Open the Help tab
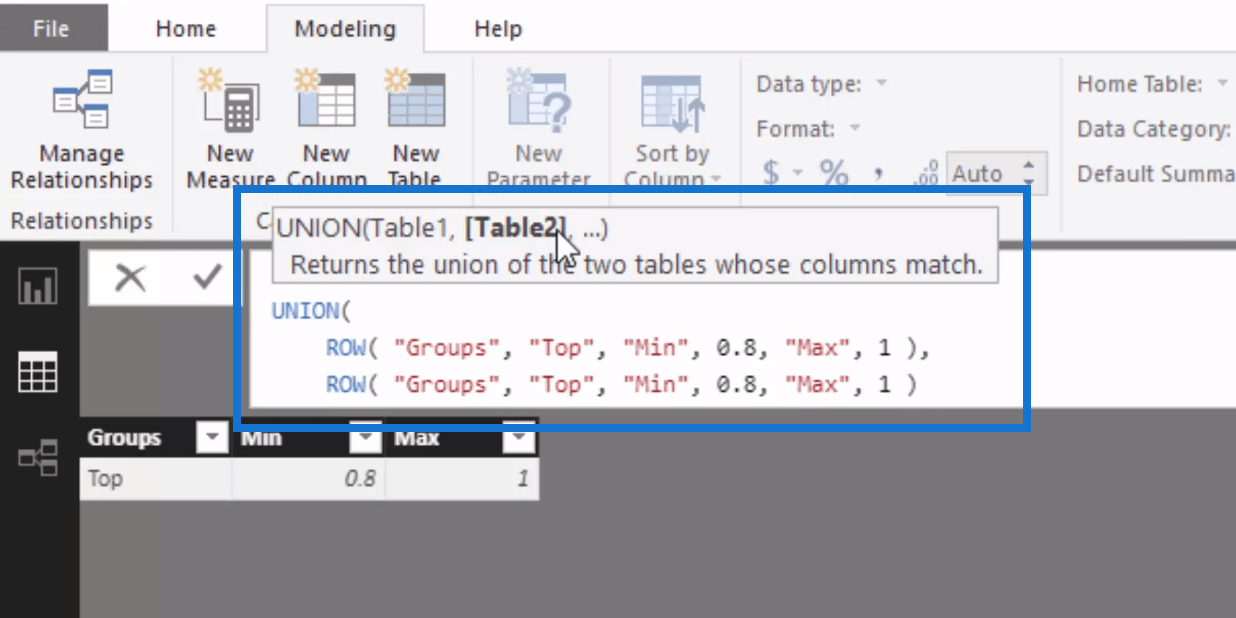 pyautogui.click(x=498, y=29)
